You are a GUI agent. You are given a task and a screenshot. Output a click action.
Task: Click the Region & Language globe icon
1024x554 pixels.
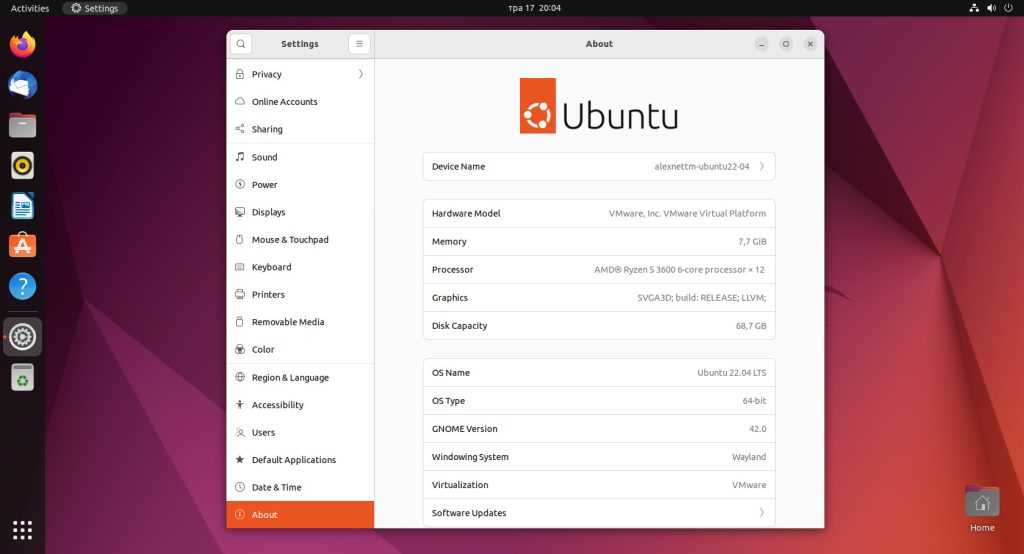pyautogui.click(x=240, y=378)
